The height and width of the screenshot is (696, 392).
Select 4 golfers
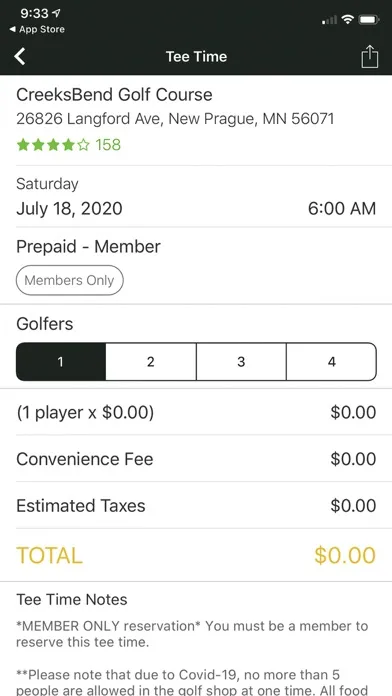(x=332, y=362)
